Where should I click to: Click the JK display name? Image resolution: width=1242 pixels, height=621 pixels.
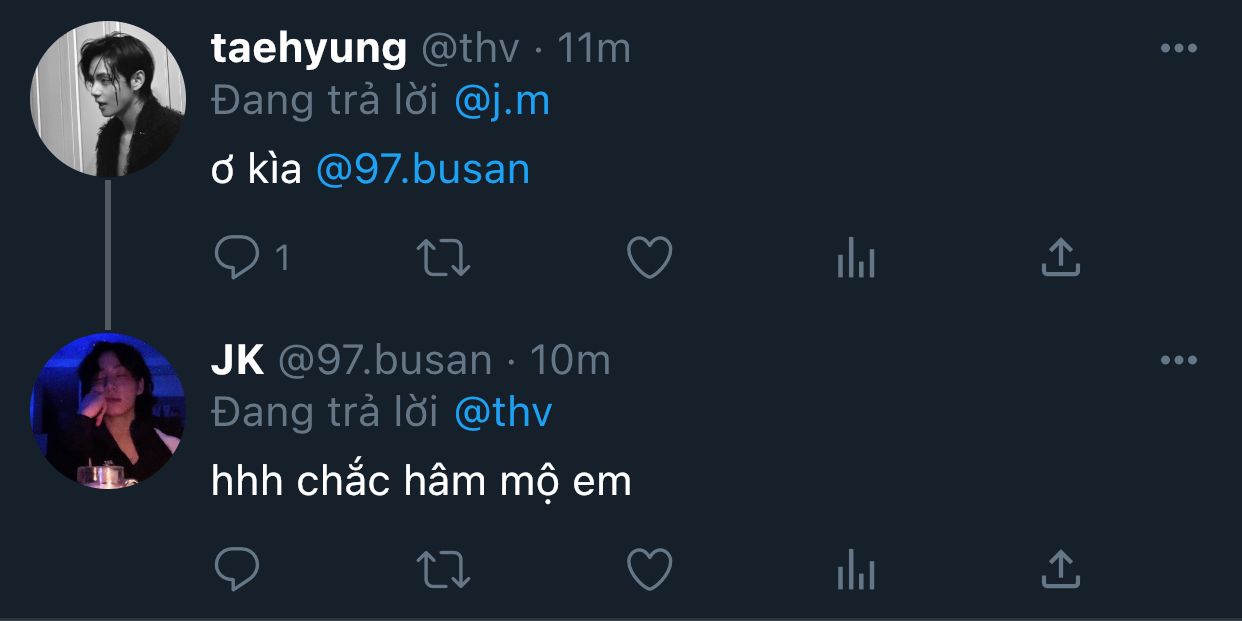pyautogui.click(x=237, y=360)
